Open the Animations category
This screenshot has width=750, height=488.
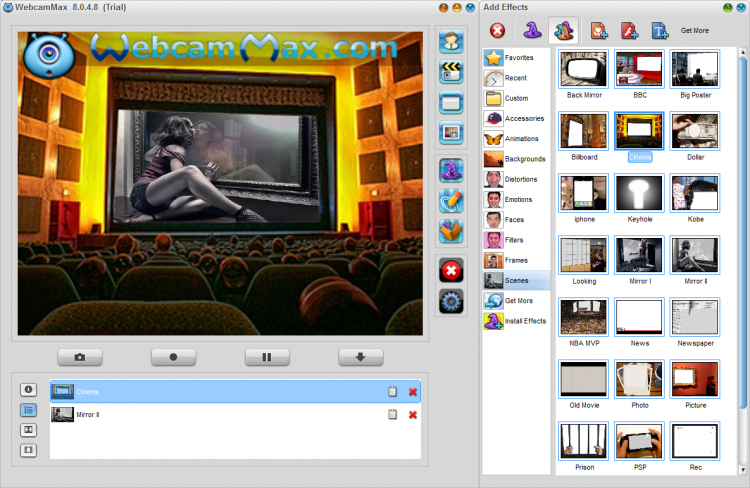516,139
